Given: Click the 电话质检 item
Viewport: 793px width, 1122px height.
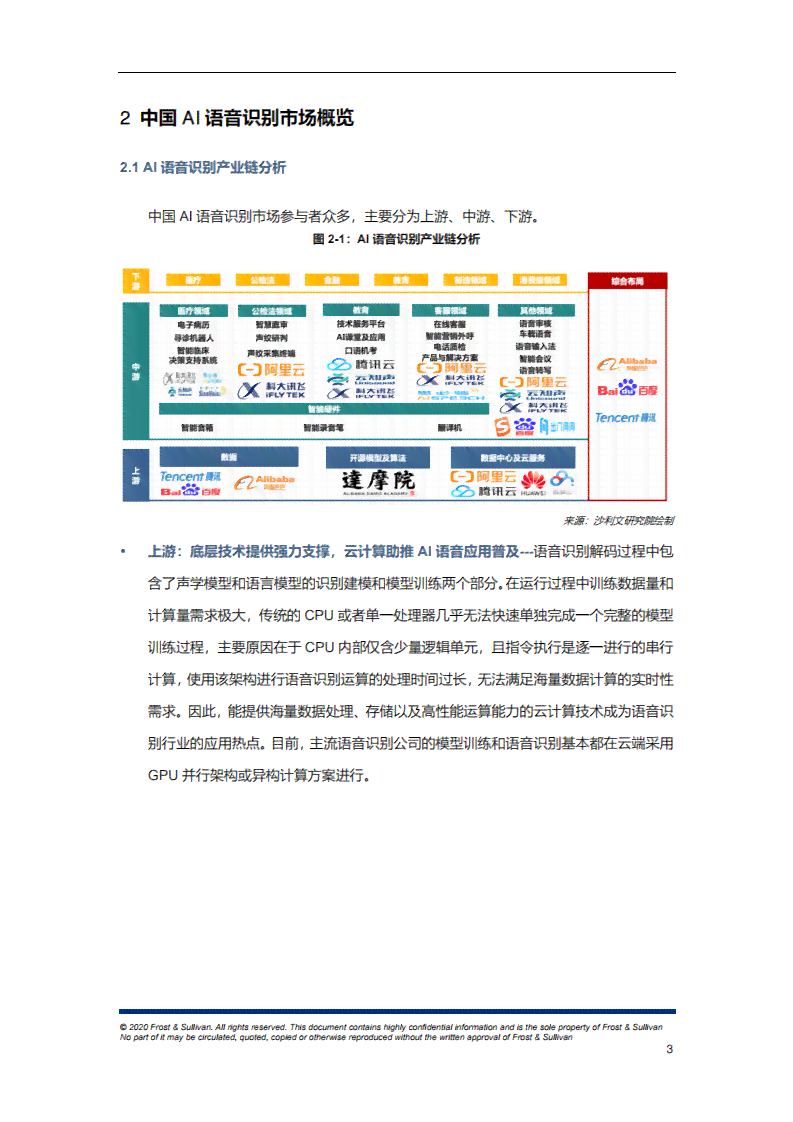Looking at the screenshot, I should [450, 347].
